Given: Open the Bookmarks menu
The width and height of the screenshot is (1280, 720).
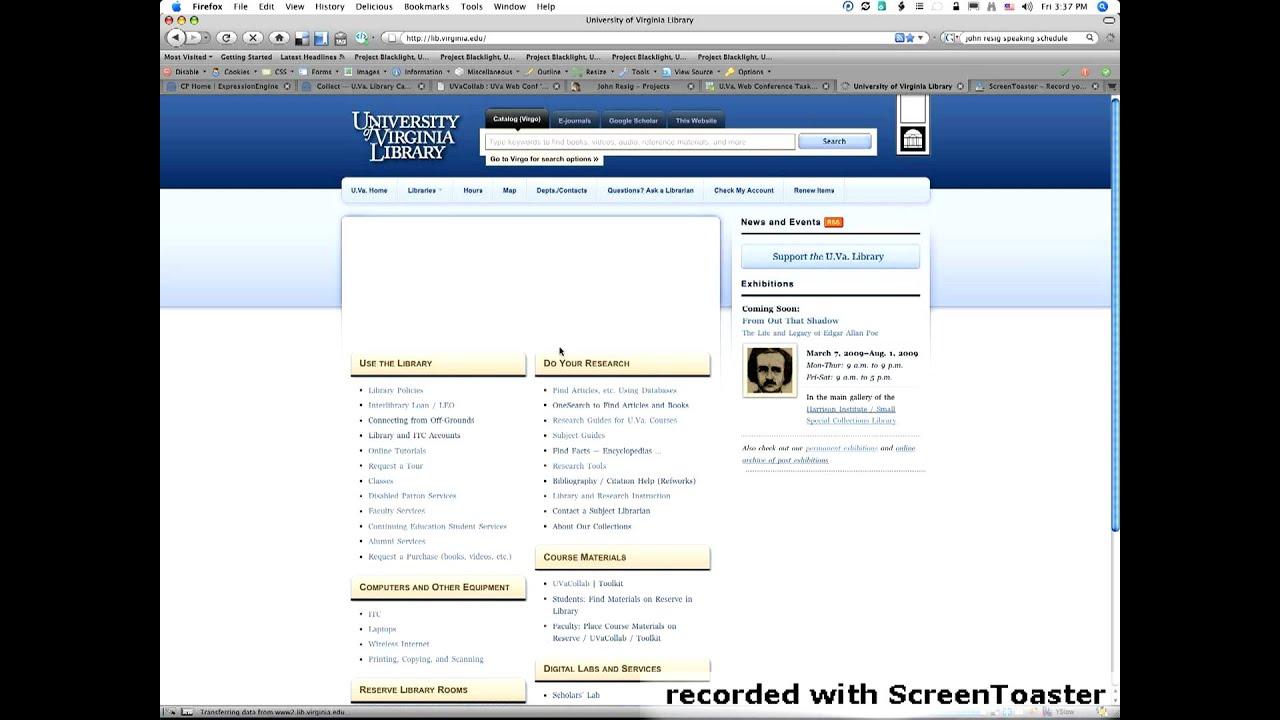Looking at the screenshot, I should pyautogui.click(x=426, y=6).
